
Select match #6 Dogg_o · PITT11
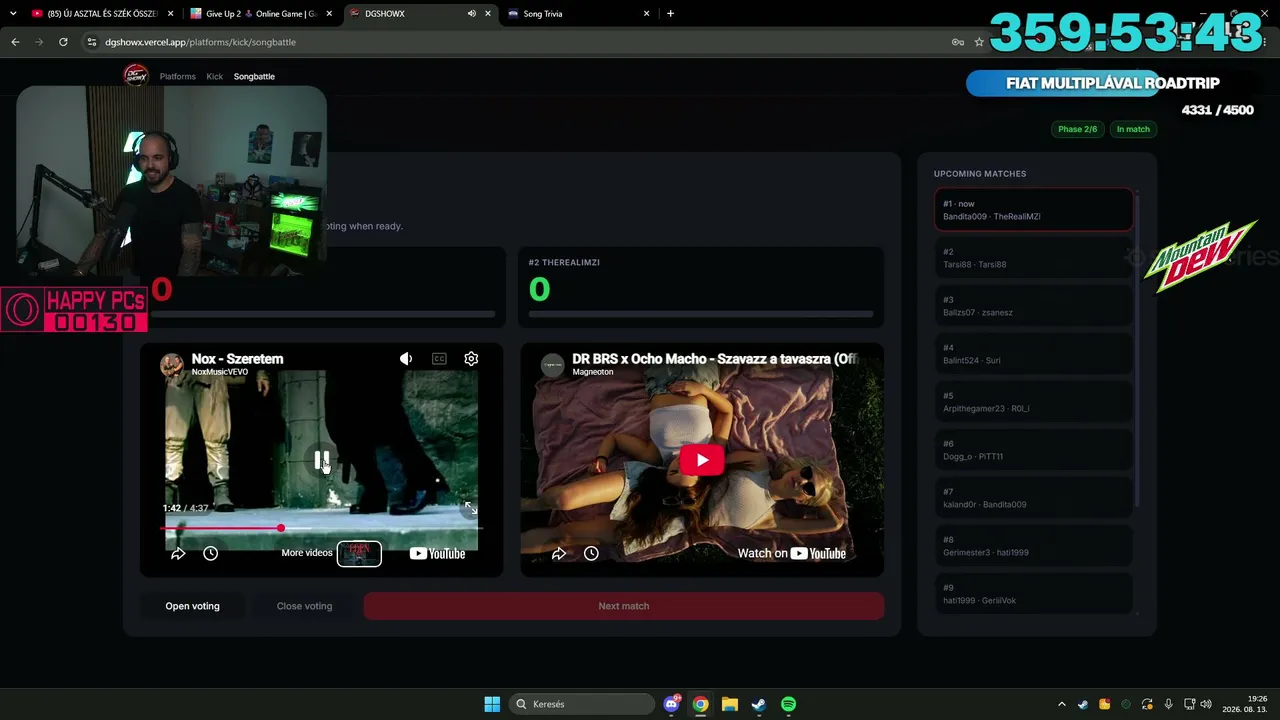(x=1033, y=450)
